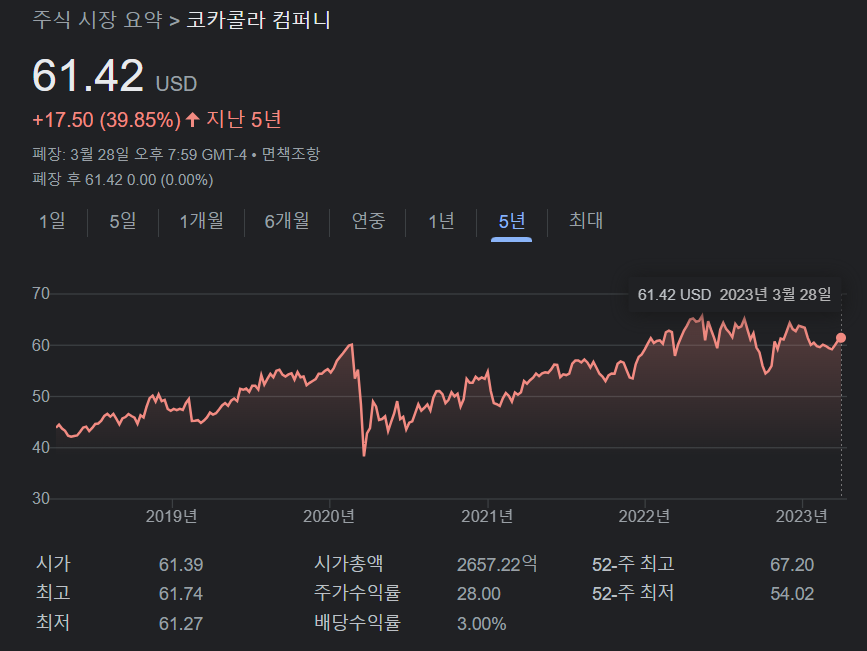Click the 지난 5년 period text

click(244, 119)
